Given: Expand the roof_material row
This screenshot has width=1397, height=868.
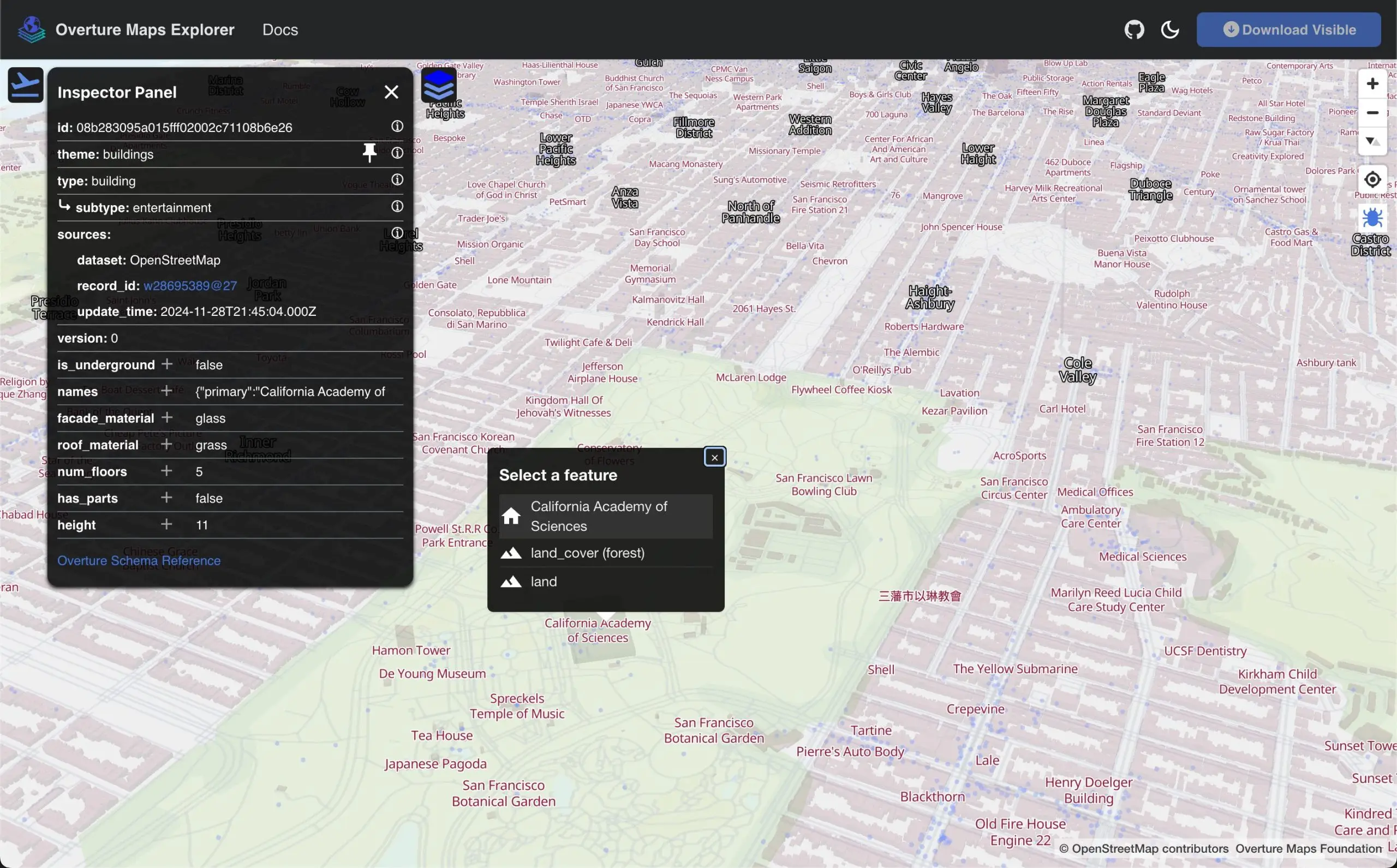Looking at the screenshot, I should (166, 444).
